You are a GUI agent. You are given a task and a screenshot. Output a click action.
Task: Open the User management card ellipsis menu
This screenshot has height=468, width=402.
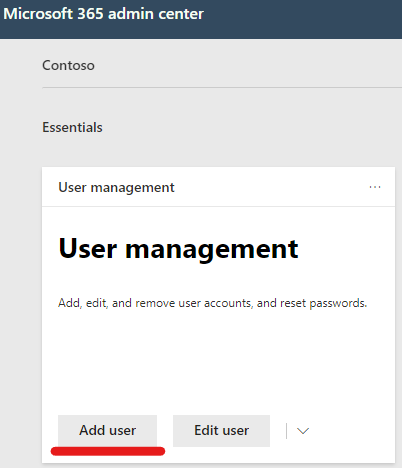coord(375,187)
